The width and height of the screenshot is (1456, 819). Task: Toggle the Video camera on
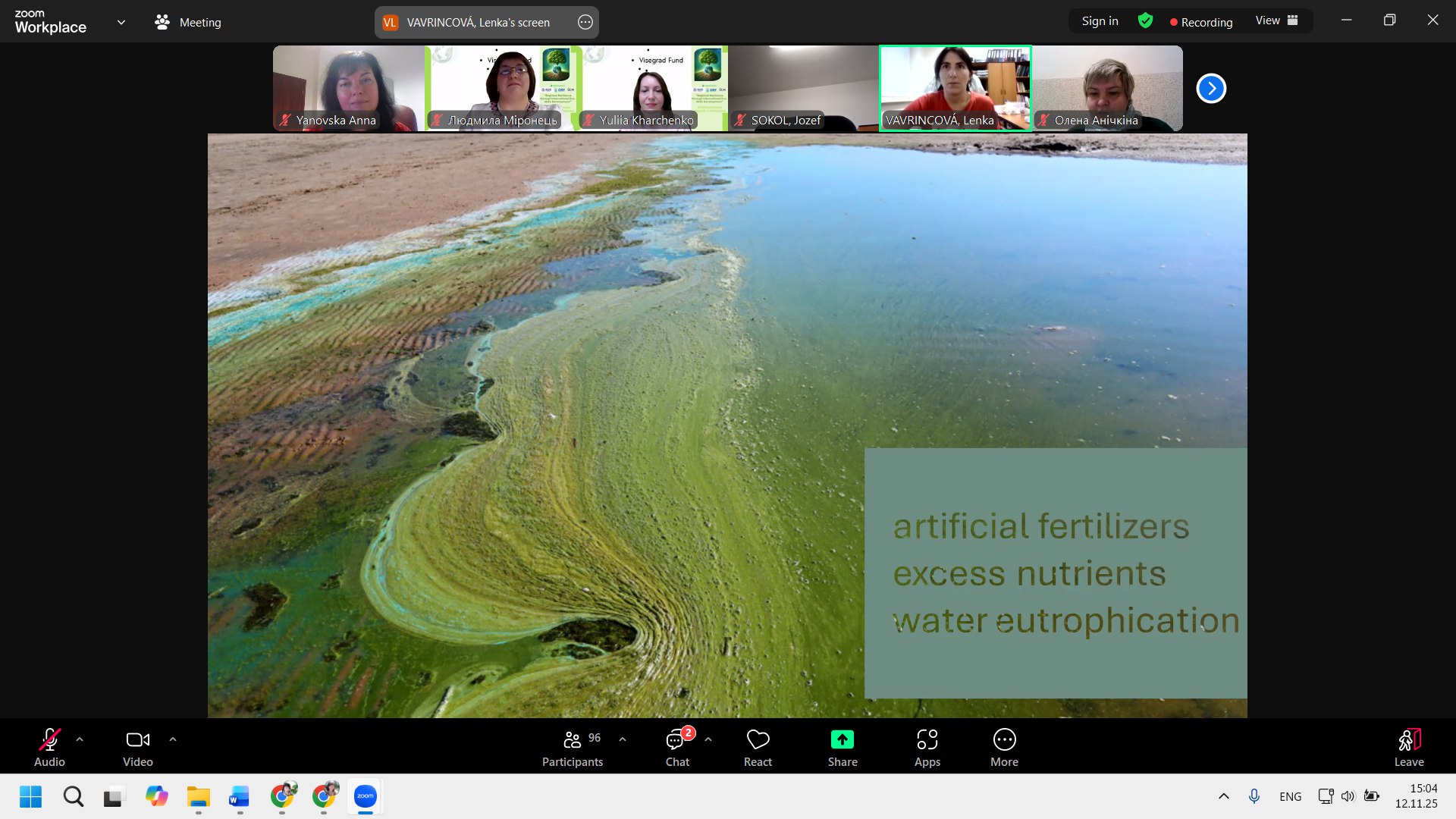pyautogui.click(x=137, y=747)
